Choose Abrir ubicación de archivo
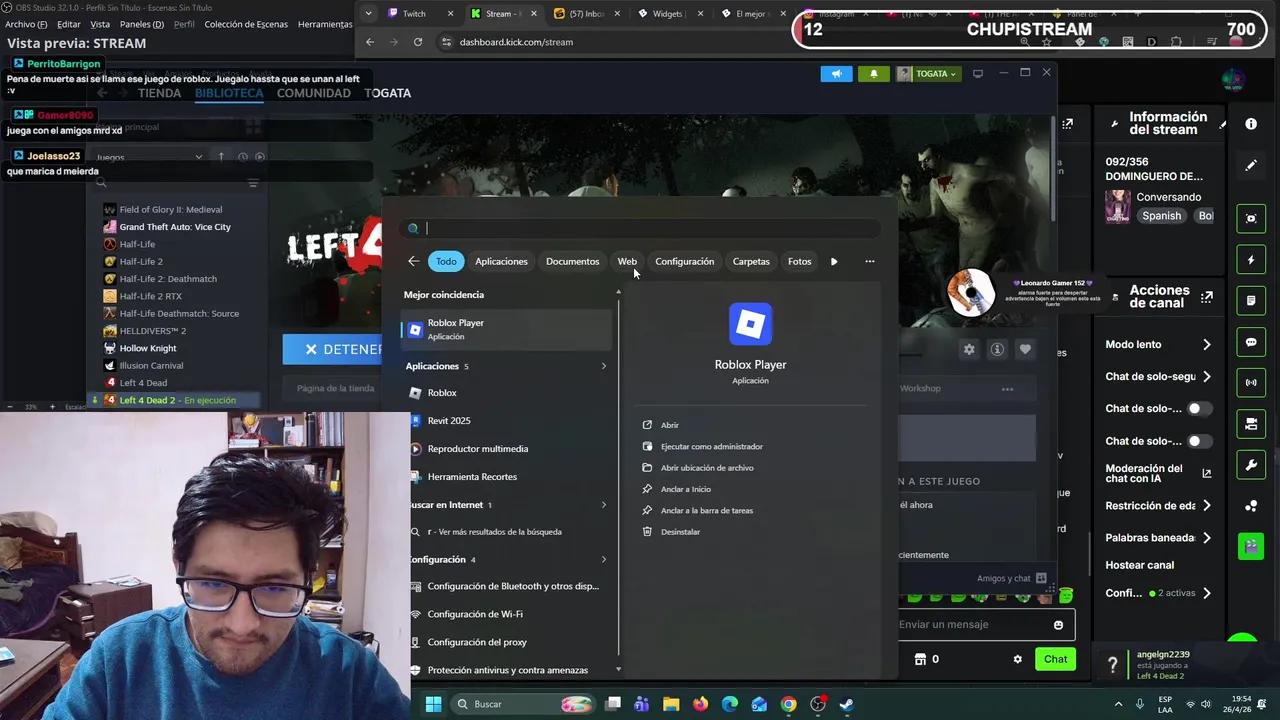 (x=707, y=468)
